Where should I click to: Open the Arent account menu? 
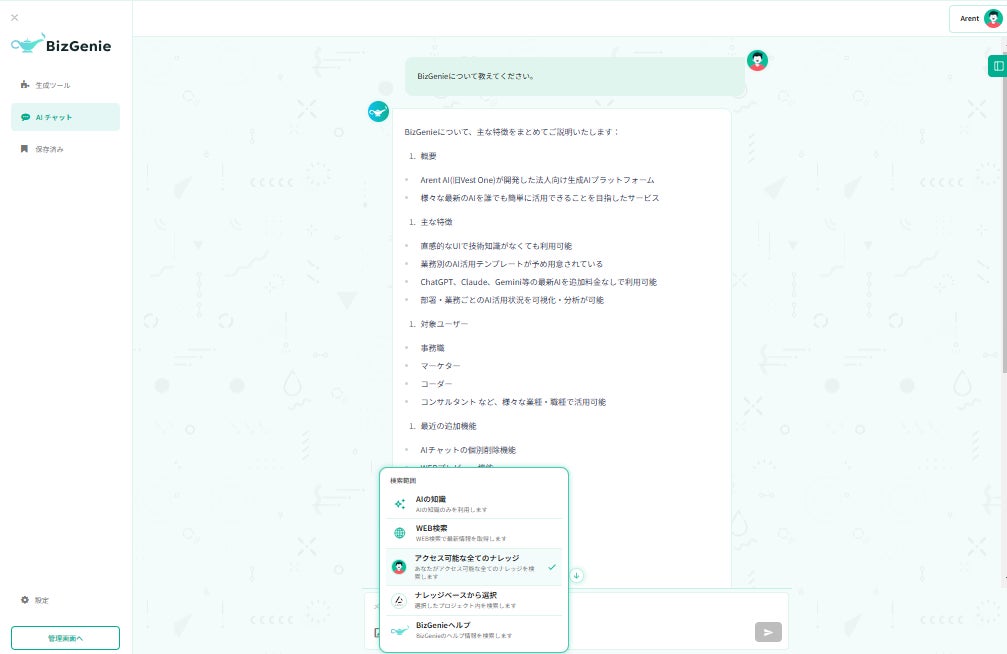coord(980,19)
